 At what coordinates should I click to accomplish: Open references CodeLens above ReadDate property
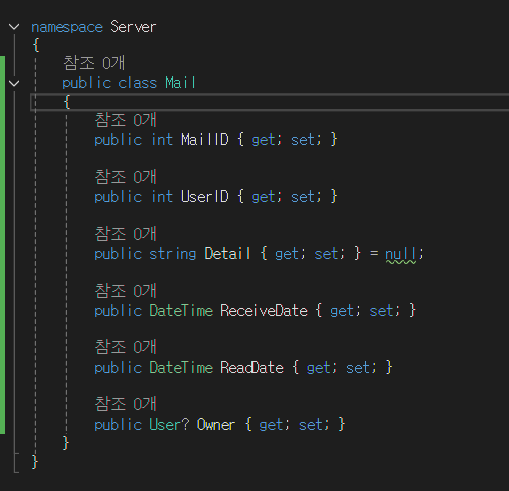tap(125, 347)
